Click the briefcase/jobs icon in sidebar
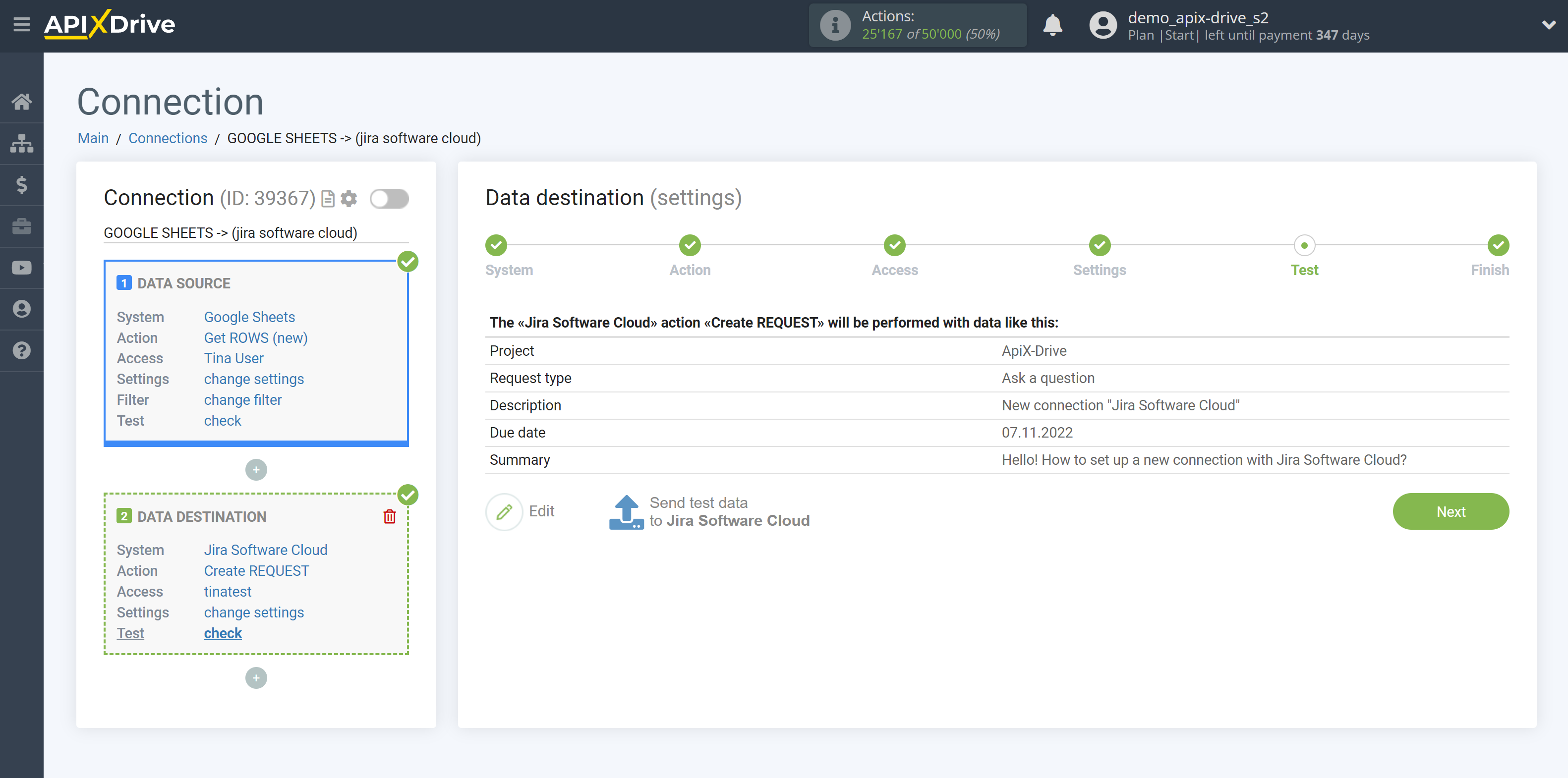1568x778 pixels. point(22,224)
